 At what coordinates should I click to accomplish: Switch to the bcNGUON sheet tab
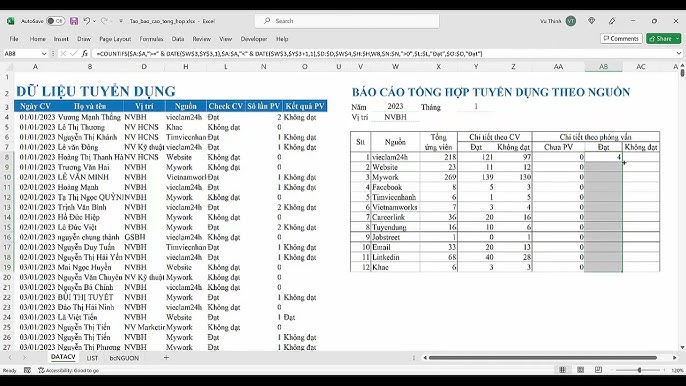pyautogui.click(x=124, y=358)
